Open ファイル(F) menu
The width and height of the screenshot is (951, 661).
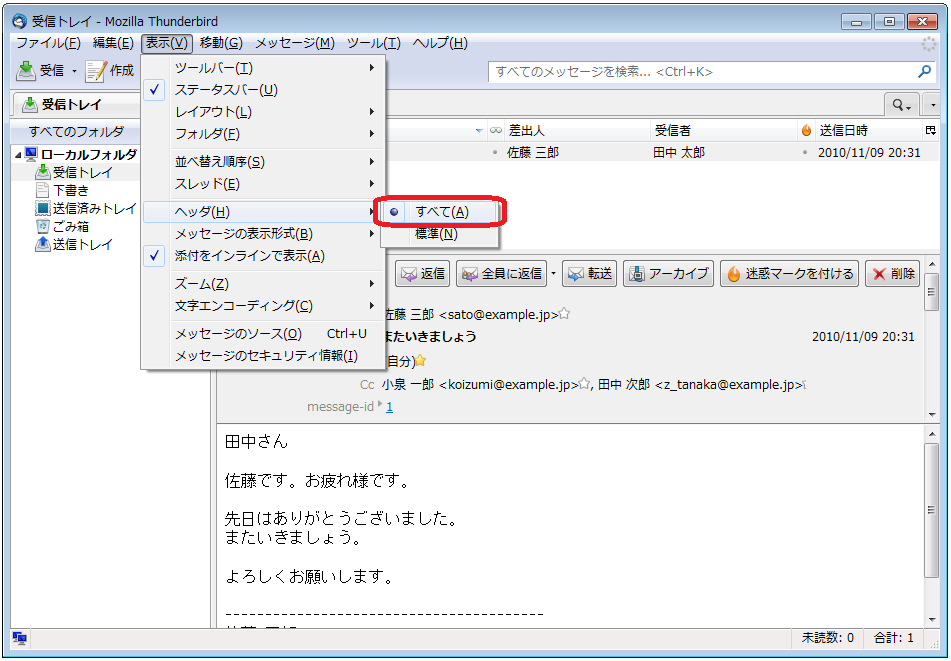48,43
